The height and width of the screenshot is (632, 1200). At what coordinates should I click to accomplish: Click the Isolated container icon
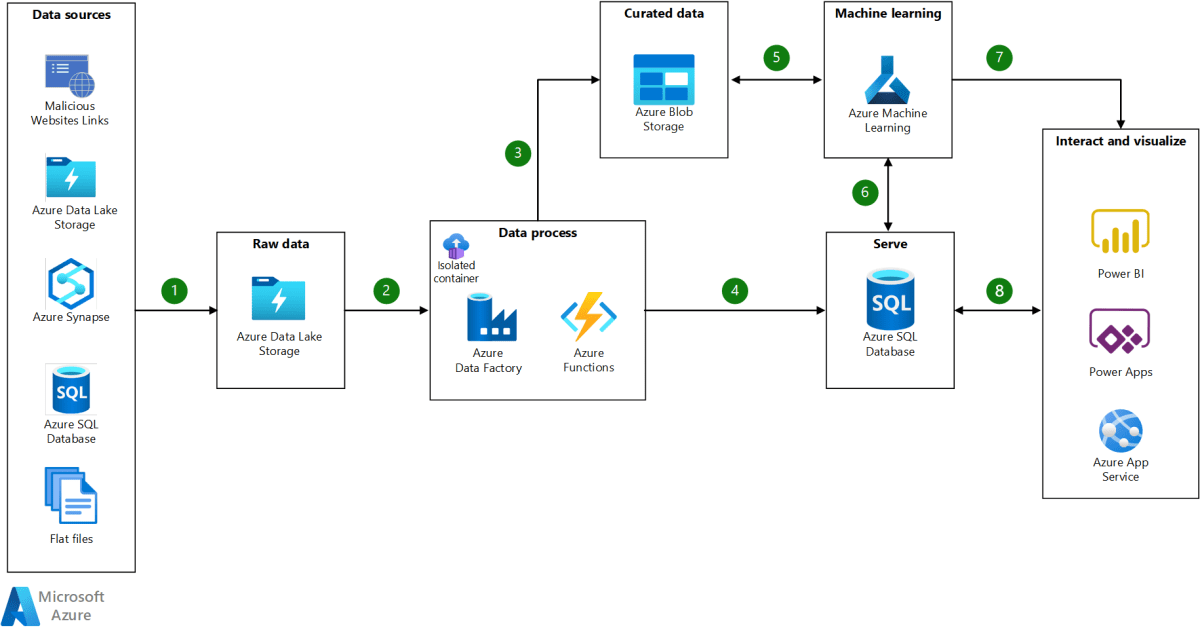[456, 245]
